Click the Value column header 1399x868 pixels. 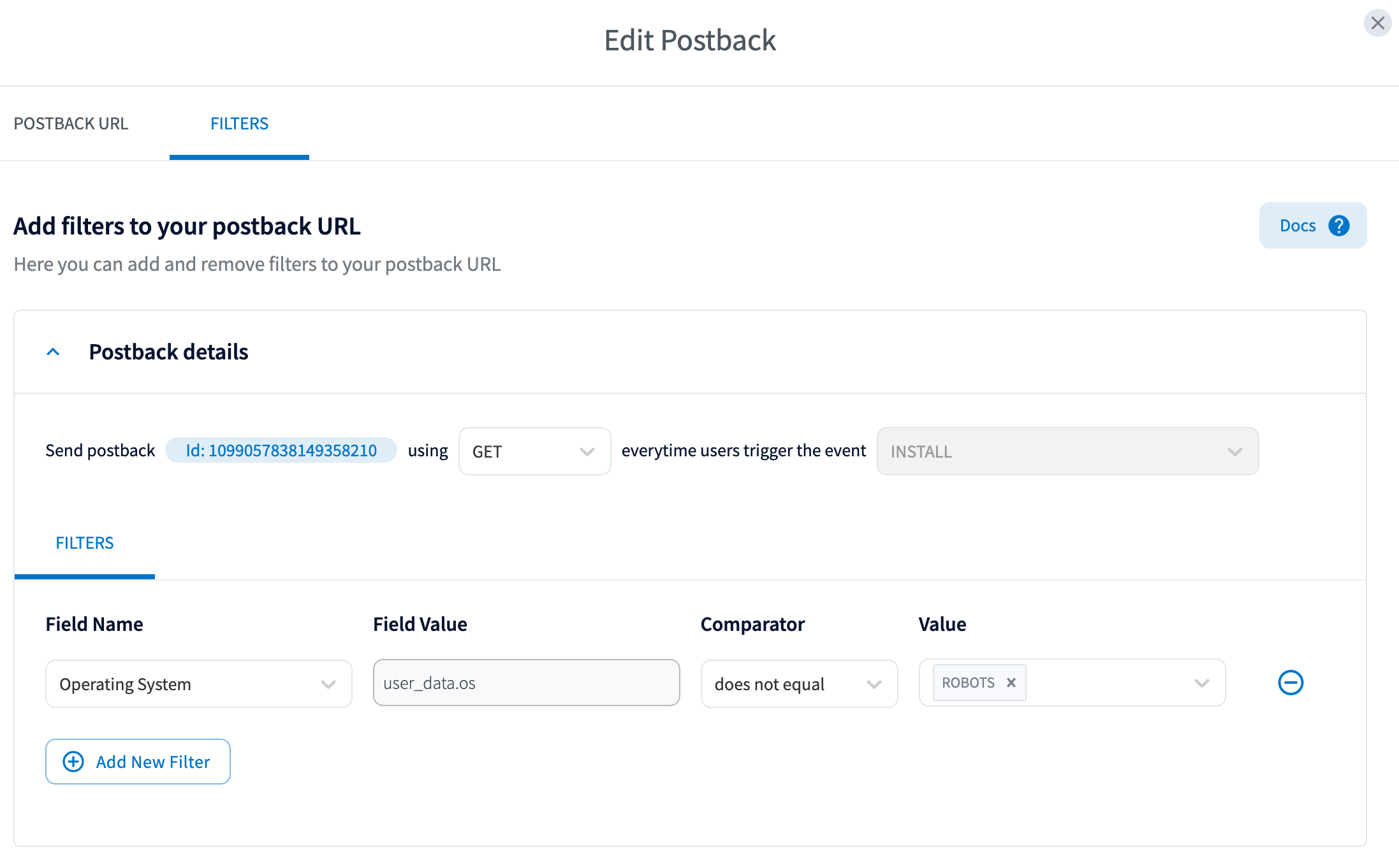click(x=942, y=624)
